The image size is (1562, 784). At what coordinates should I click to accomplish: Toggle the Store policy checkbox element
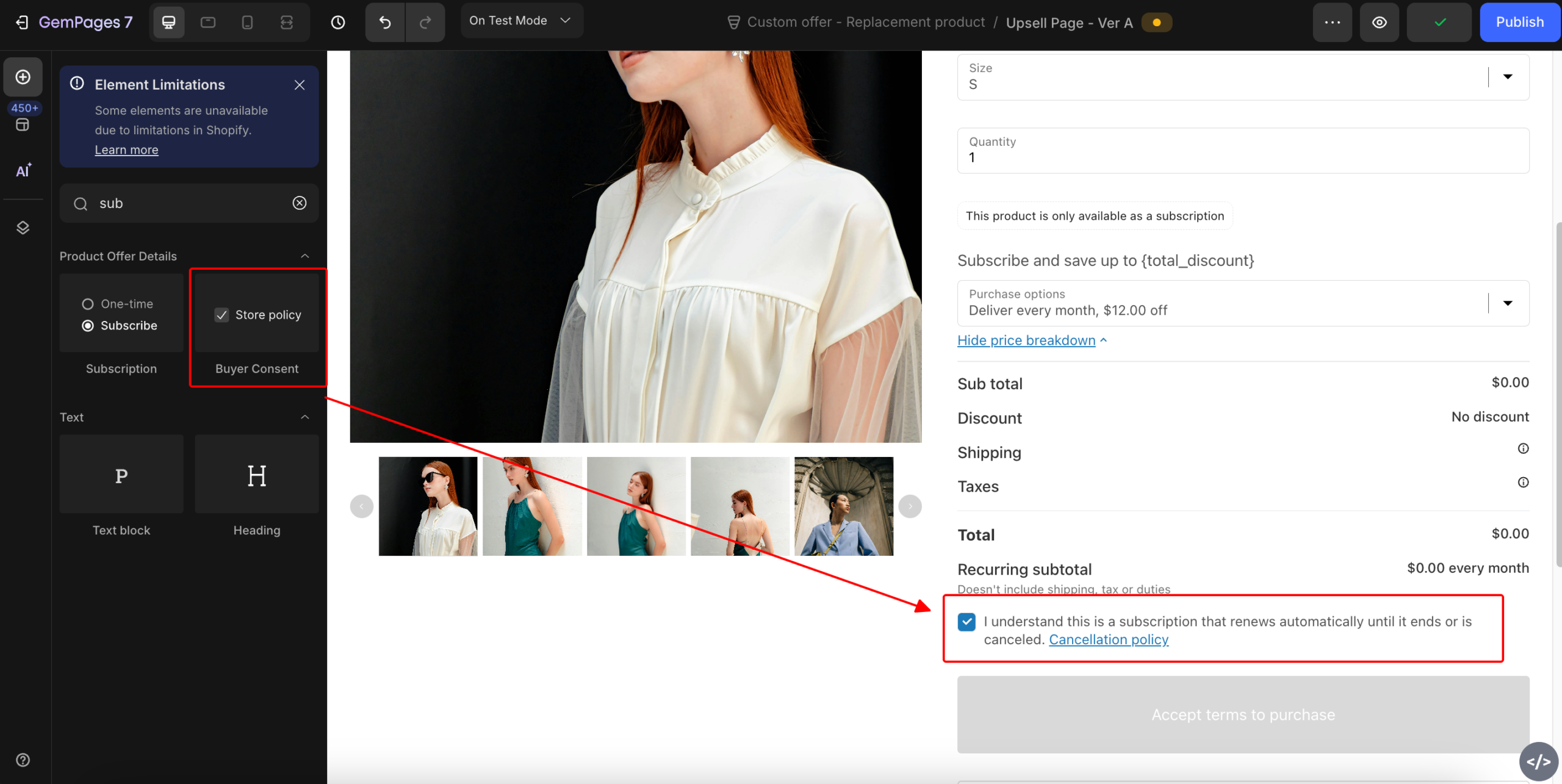pyautogui.click(x=221, y=315)
